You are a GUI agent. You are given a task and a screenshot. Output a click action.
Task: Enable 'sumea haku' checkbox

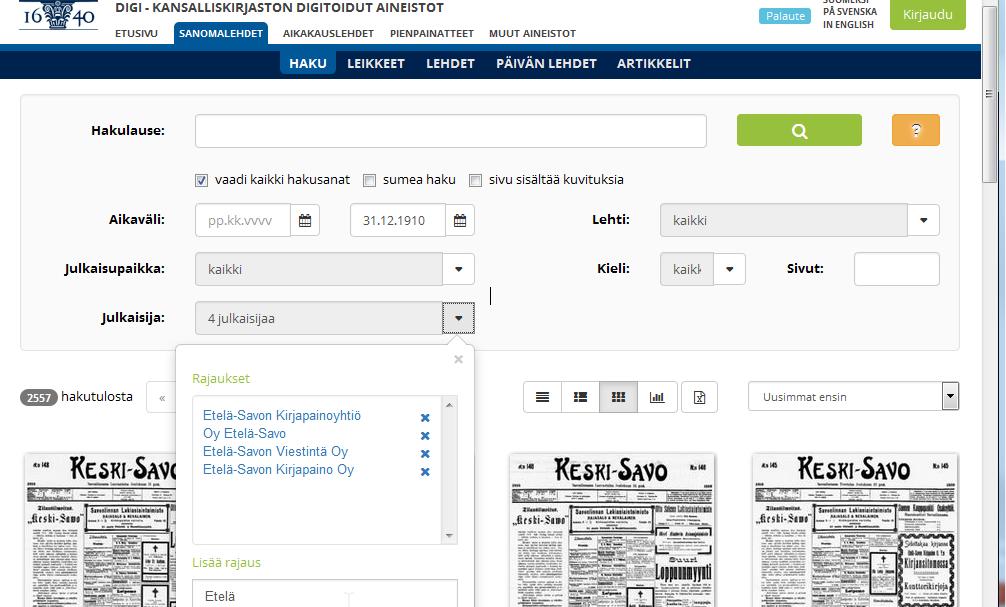click(x=370, y=180)
